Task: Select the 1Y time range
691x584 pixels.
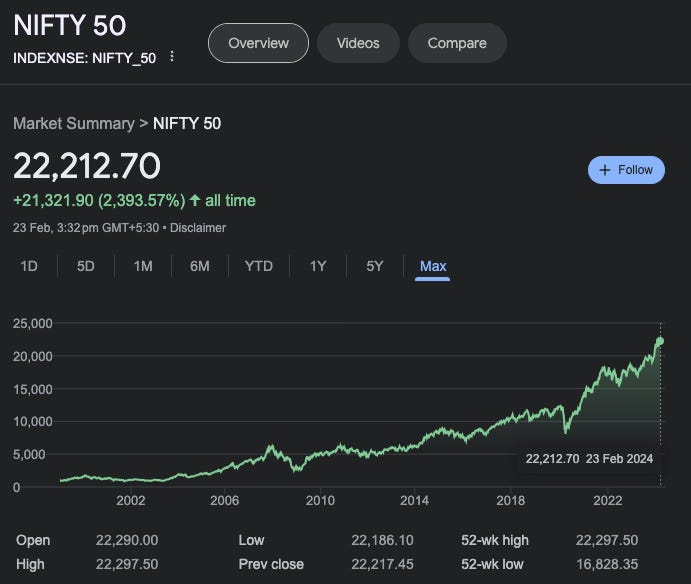Action: point(318,266)
